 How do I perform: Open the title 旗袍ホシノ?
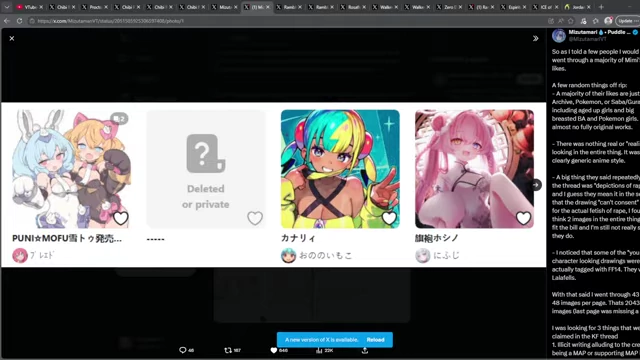click(x=437, y=238)
